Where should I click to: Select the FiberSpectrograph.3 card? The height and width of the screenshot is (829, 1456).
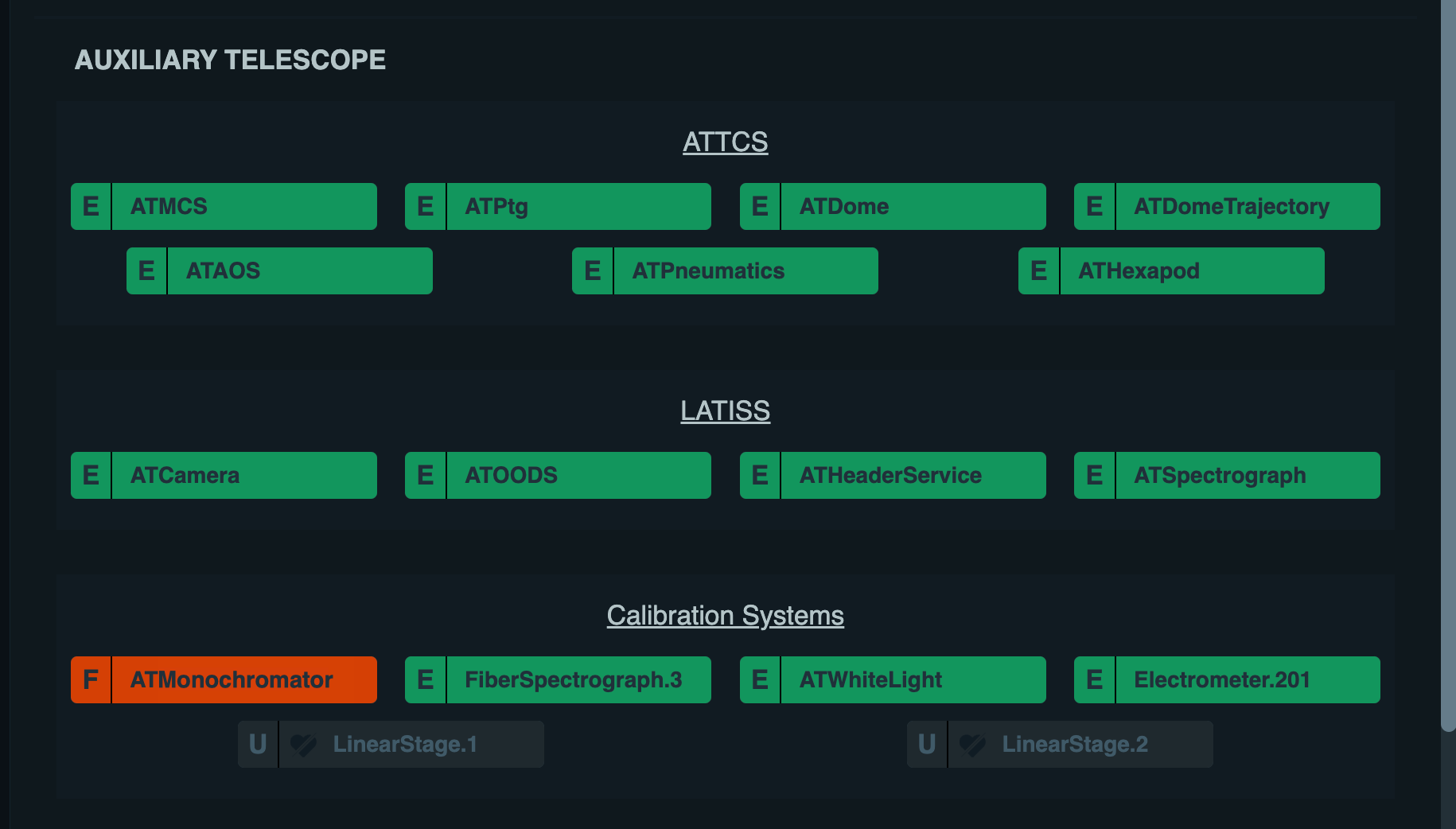coord(579,679)
